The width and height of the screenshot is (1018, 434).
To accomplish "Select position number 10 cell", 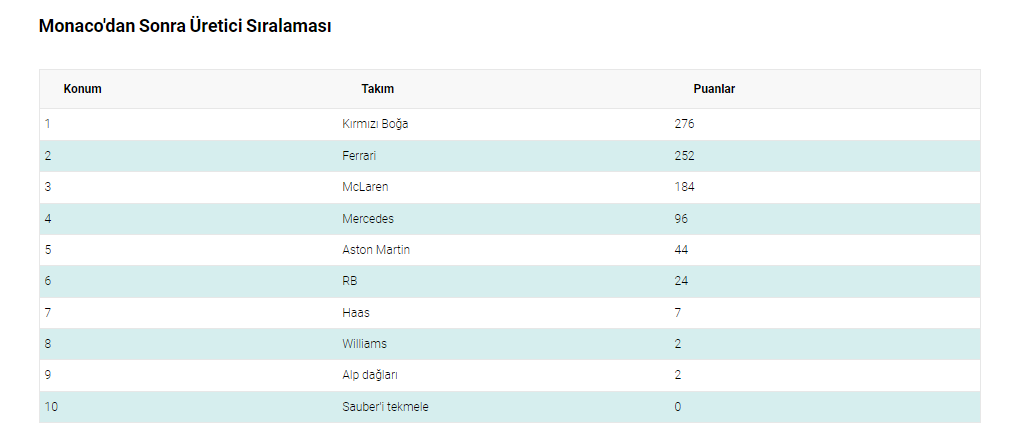I will pyautogui.click(x=51, y=407).
